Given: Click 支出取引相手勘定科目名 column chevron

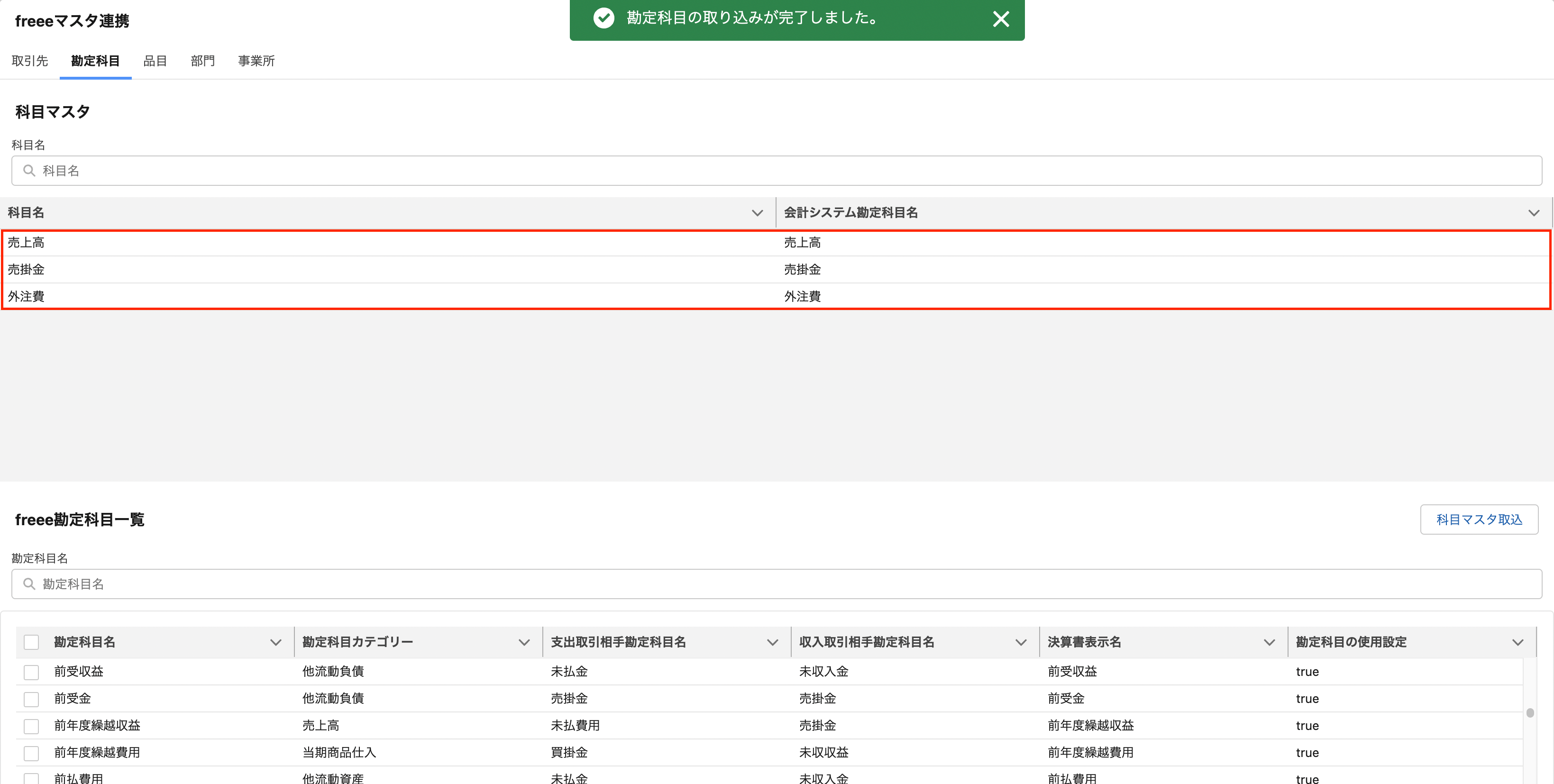Looking at the screenshot, I should coord(772,642).
